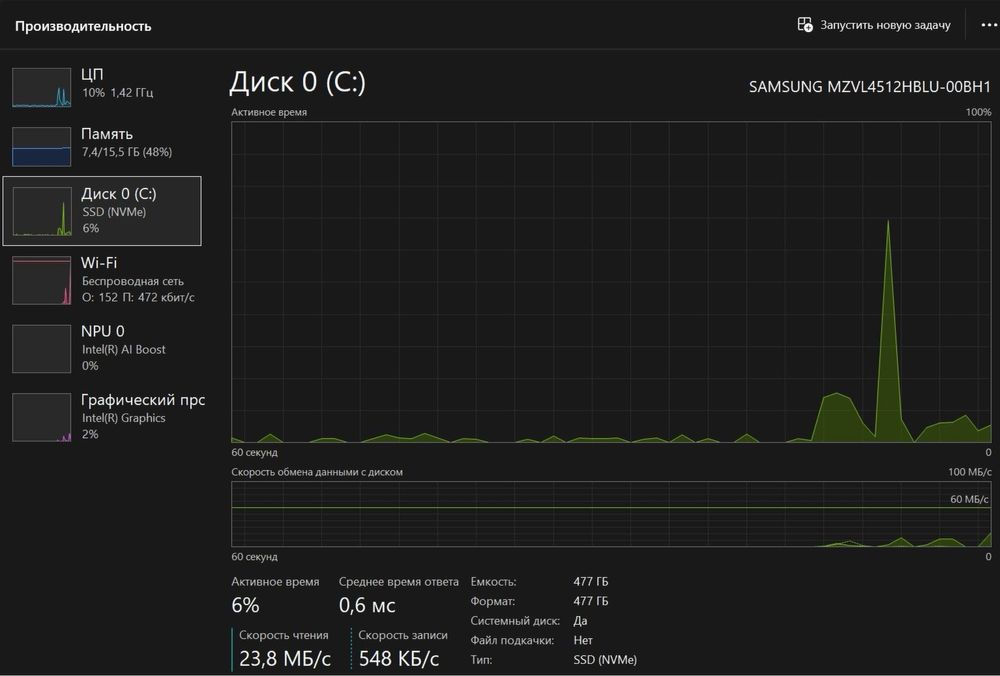Click the 548 КБ/с write speed value

click(x=399, y=658)
